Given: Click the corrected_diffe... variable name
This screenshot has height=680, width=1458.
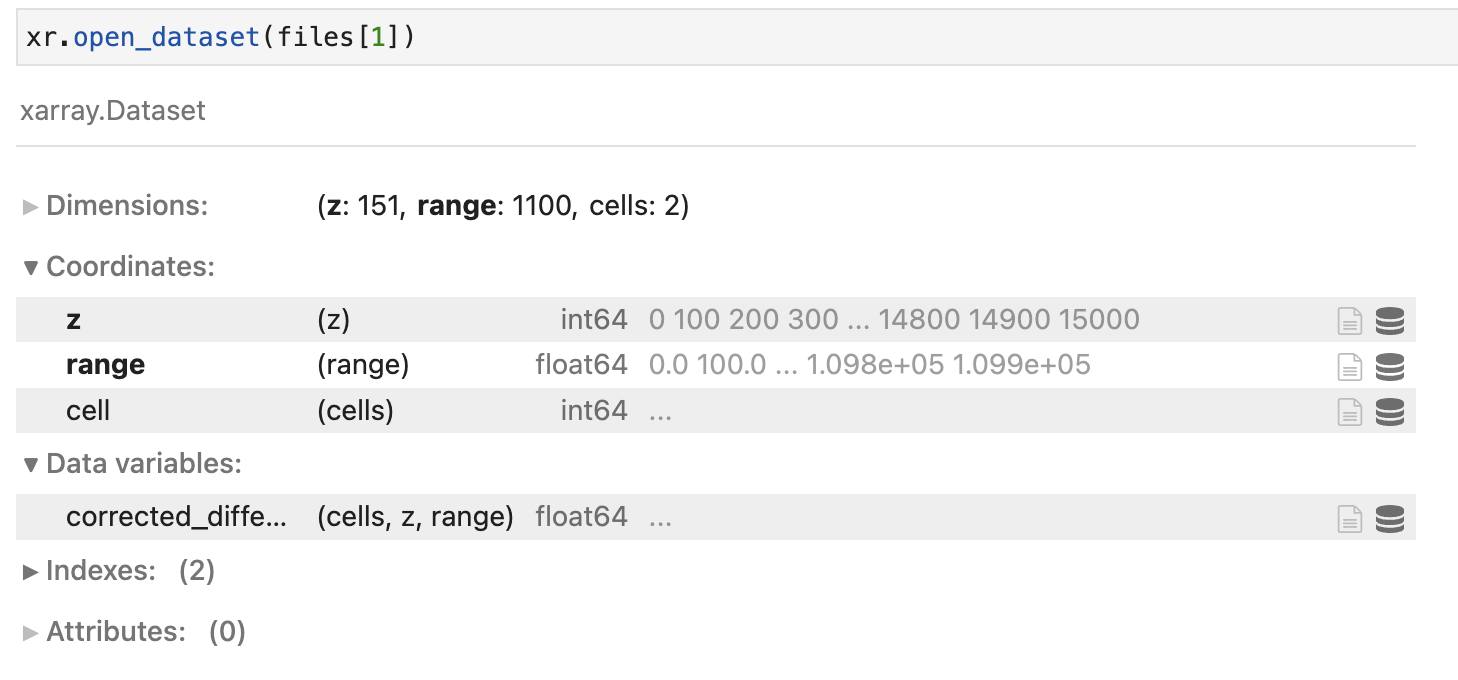Looking at the screenshot, I should coord(176,517).
